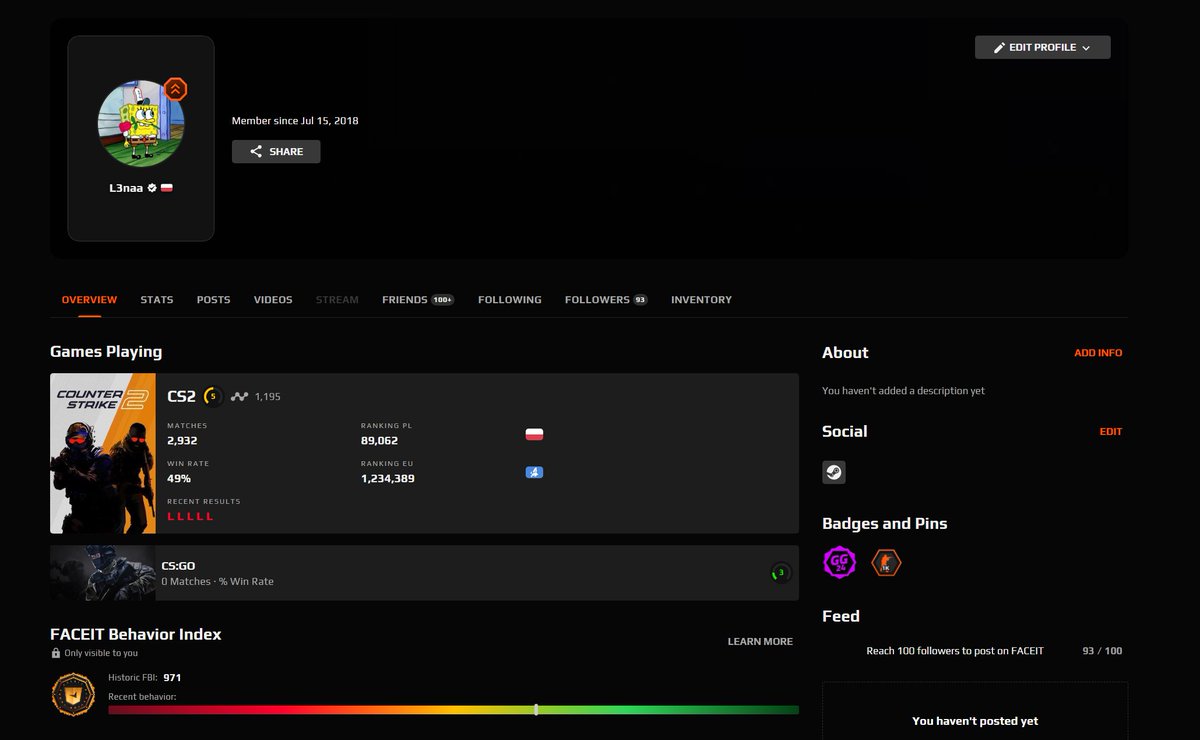
Task: Select the STREAM tab
Action: 337,300
